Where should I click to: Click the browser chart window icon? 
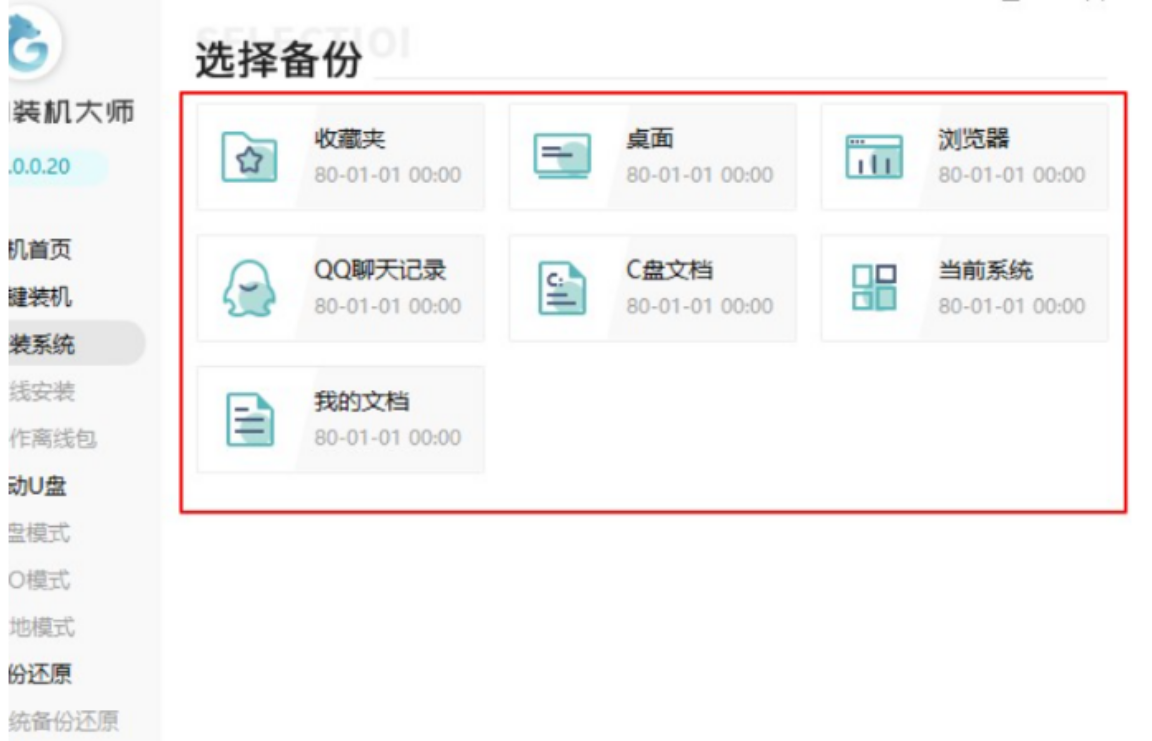(874, 156)
